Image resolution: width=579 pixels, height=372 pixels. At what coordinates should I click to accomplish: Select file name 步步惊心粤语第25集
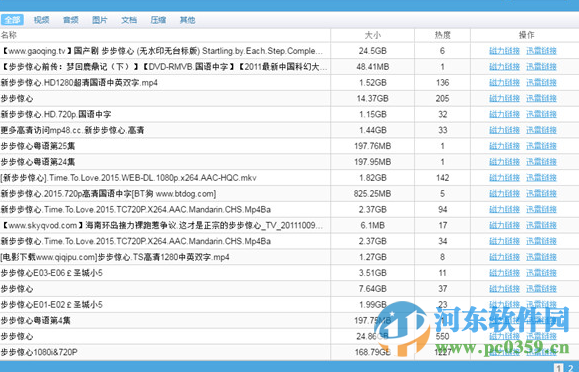pos(38,146)
